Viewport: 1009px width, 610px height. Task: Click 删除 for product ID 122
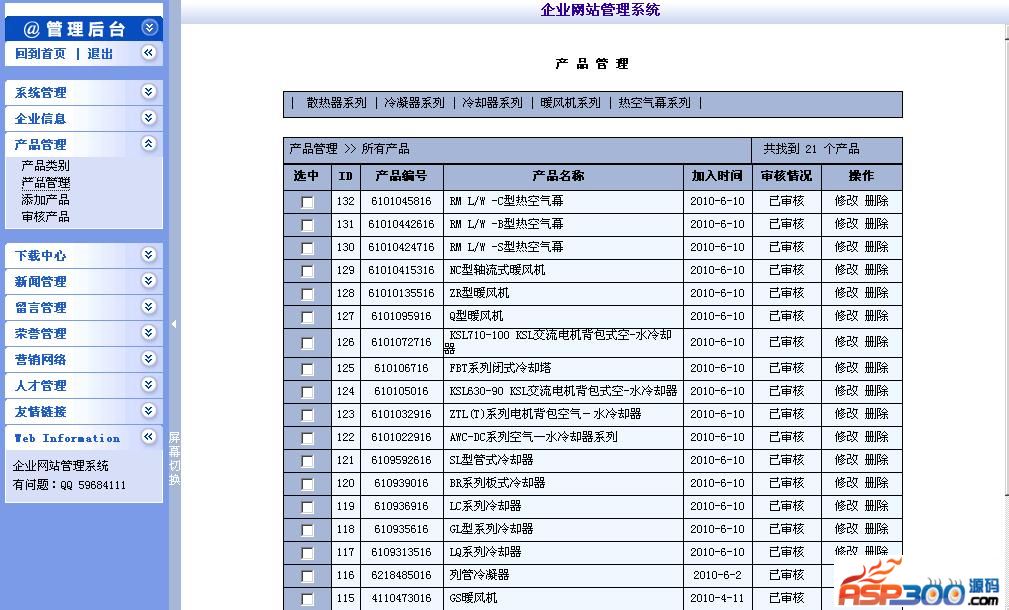point(876,437)
